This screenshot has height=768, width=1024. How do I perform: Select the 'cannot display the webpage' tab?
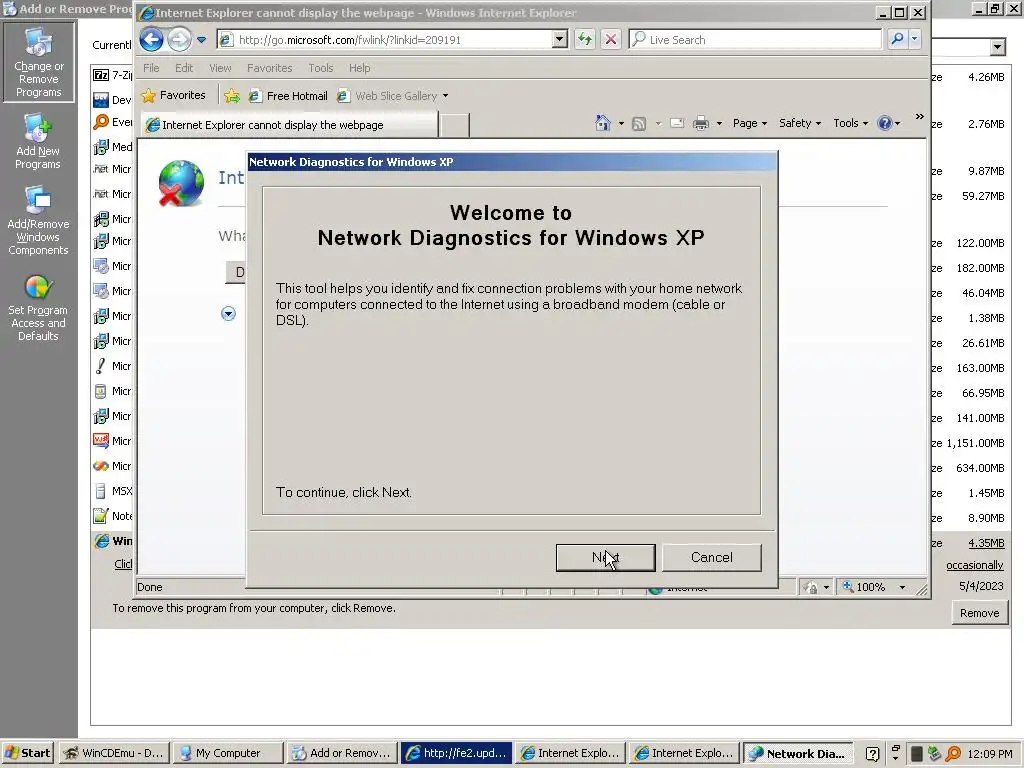[x=289, y=125]
